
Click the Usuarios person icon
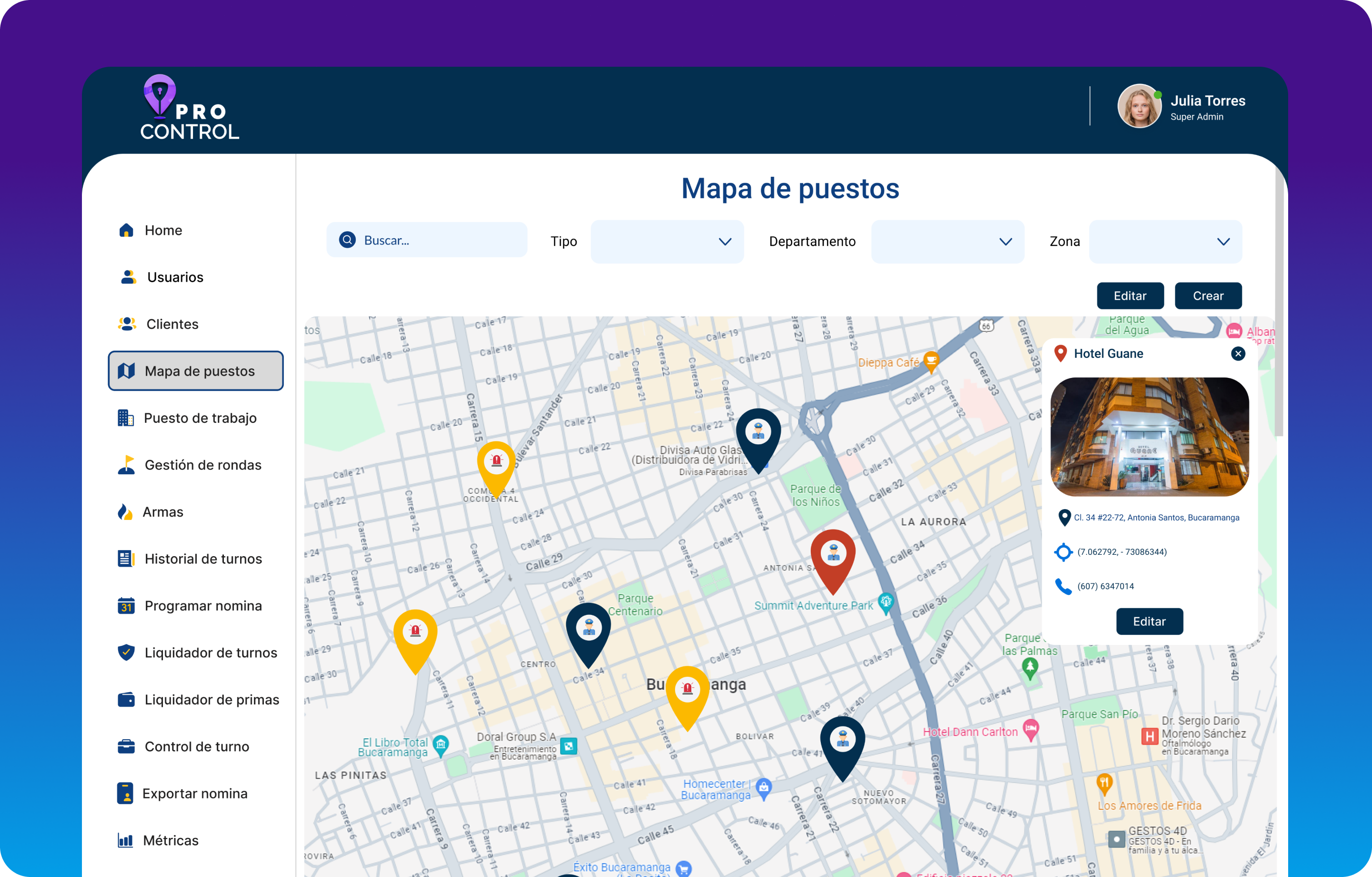click(128, 277)
